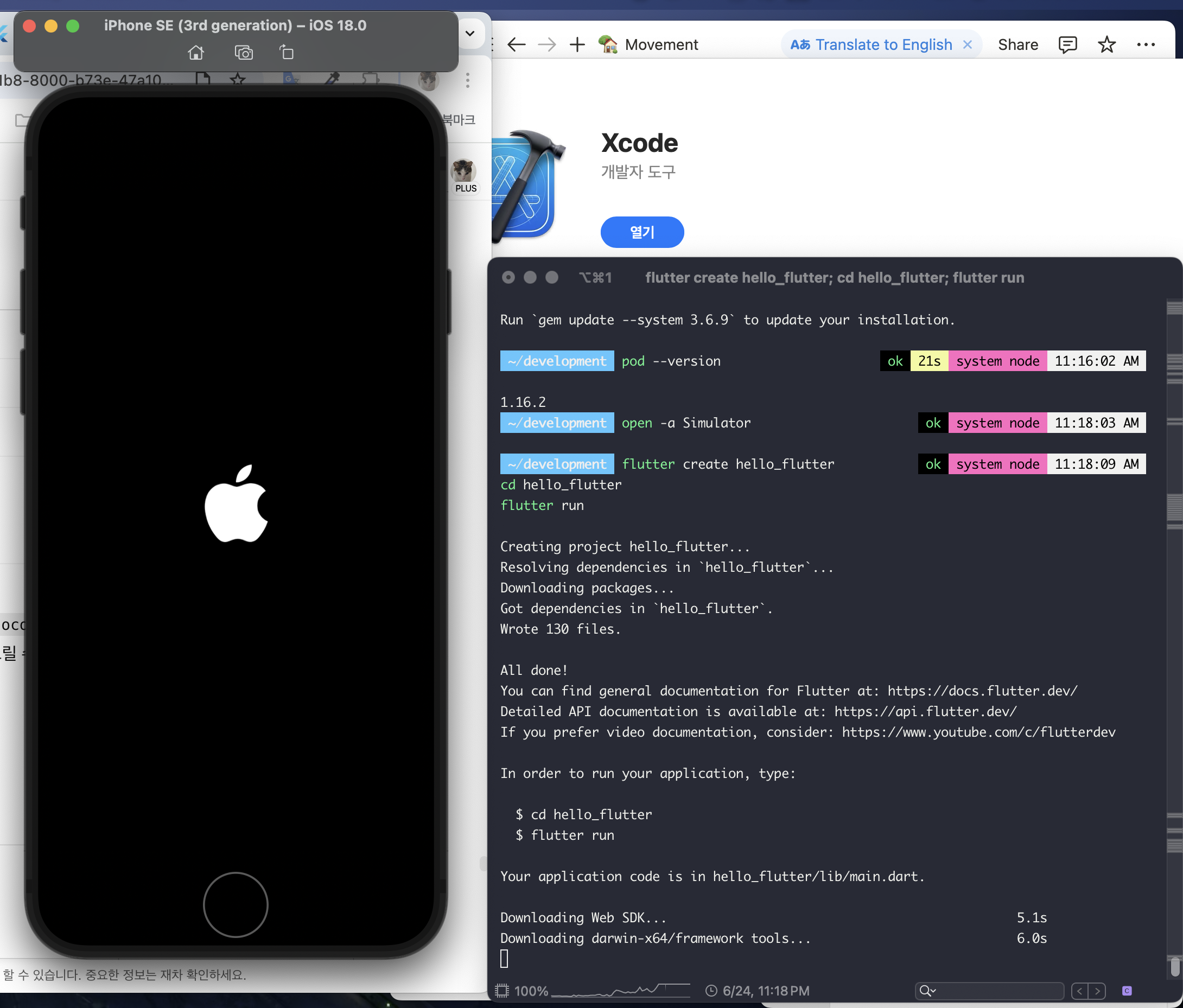Viewport: 1183px width, 1008px height.
Task: Open a new tab with plus icon
Action: (x=577, y=44)
